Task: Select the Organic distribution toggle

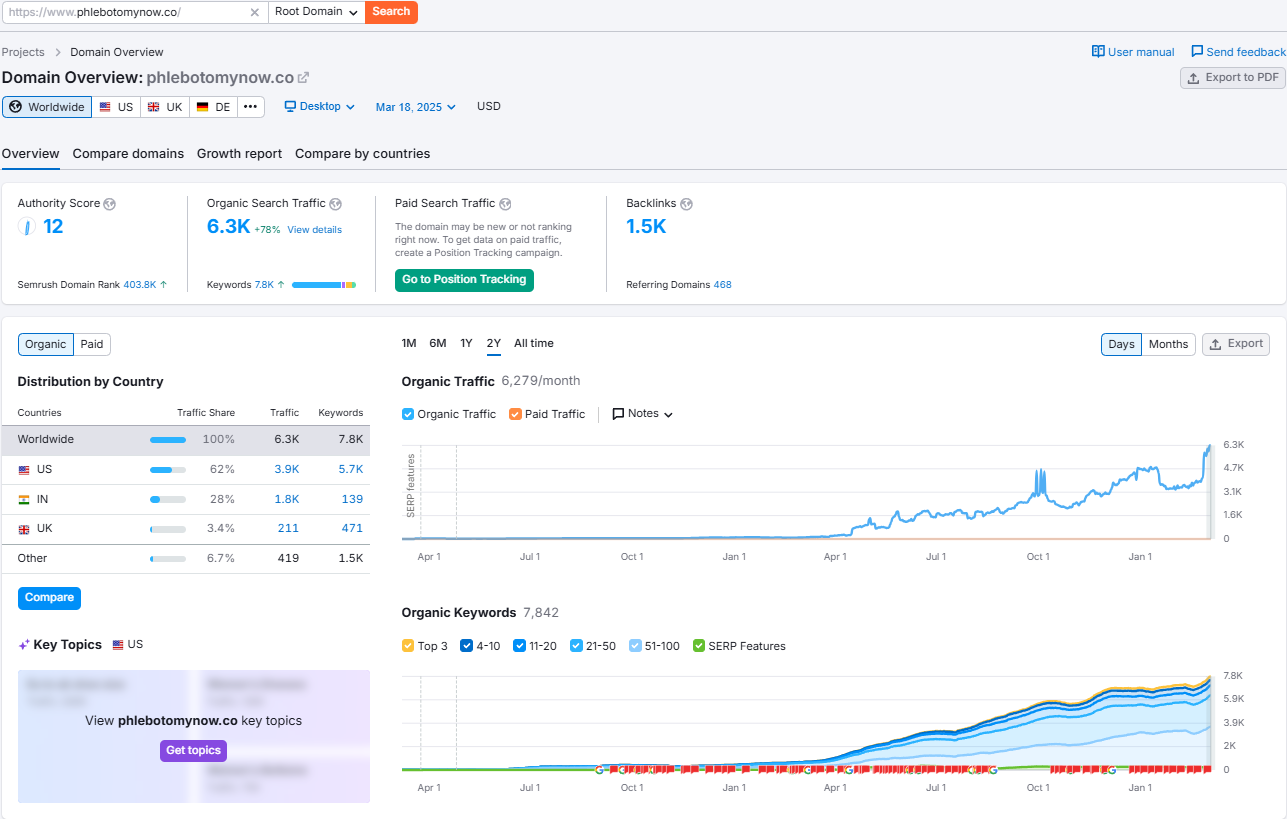Action: pyautogui.click(x=46, y=344)
